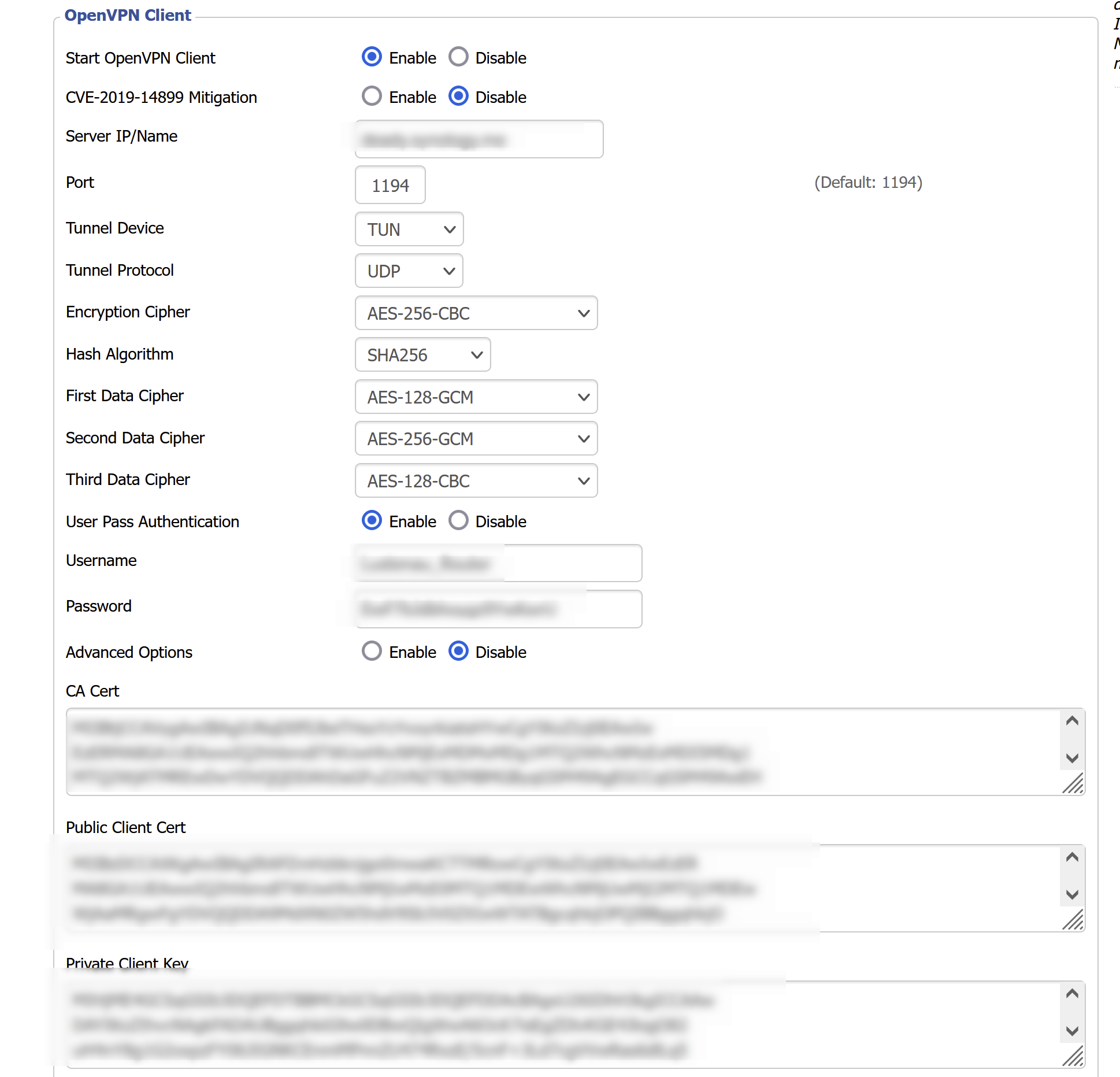
Task: Click the Private Client Key resize handle
Action: tap(1073, 1056)
